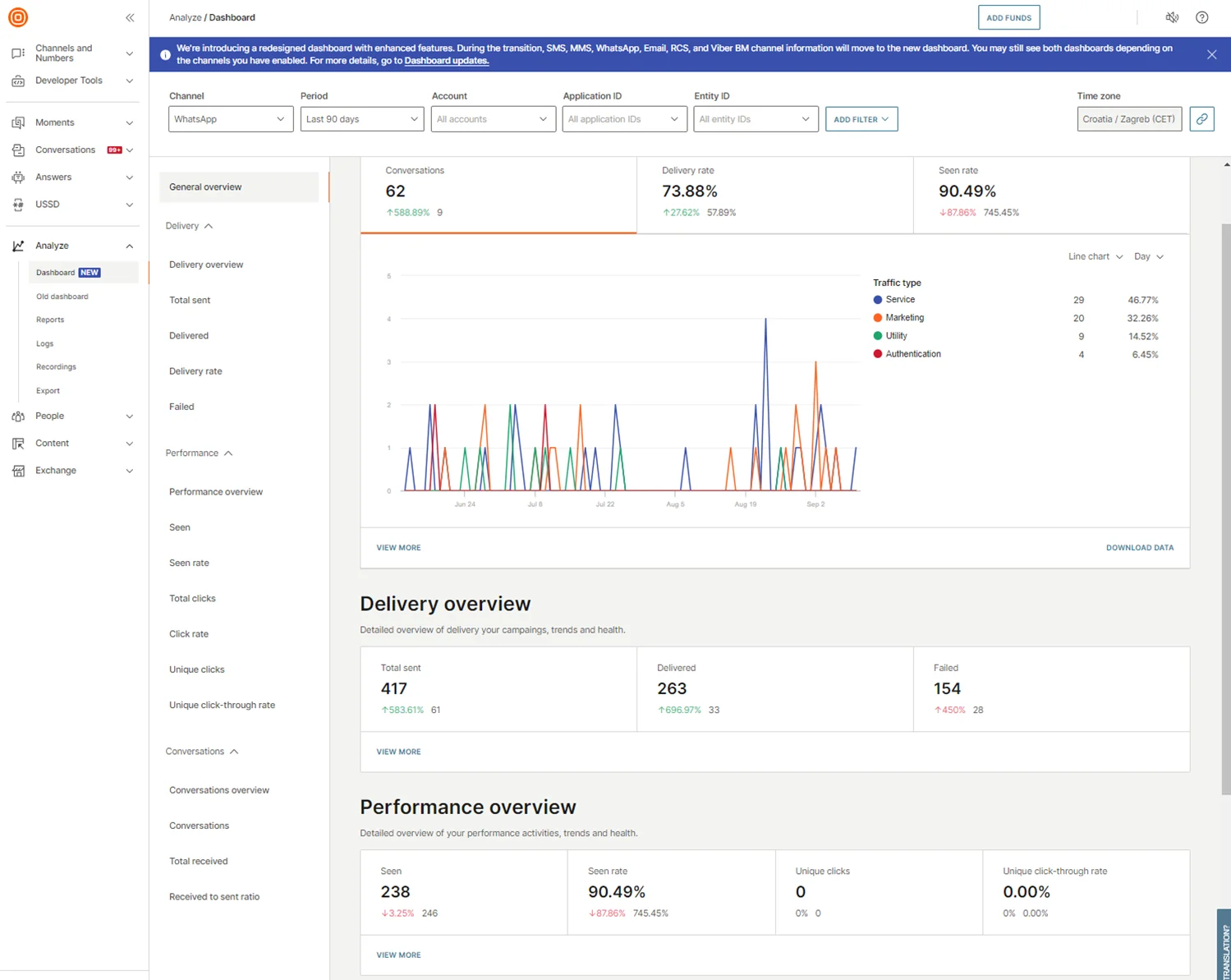1231x980 pixels.
Task: Select the Logs menu item
Action: pos(45,343)
